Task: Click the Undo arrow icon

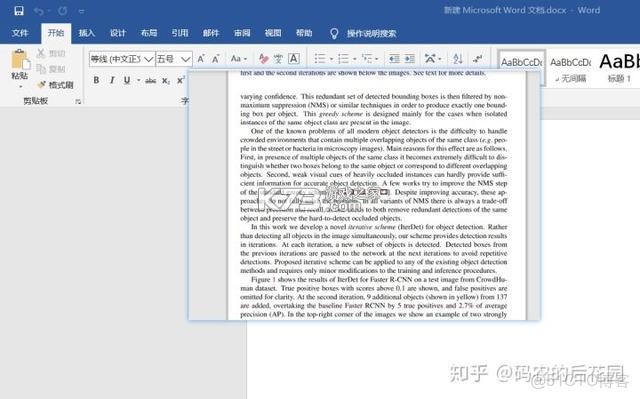Action: point(39,11)
